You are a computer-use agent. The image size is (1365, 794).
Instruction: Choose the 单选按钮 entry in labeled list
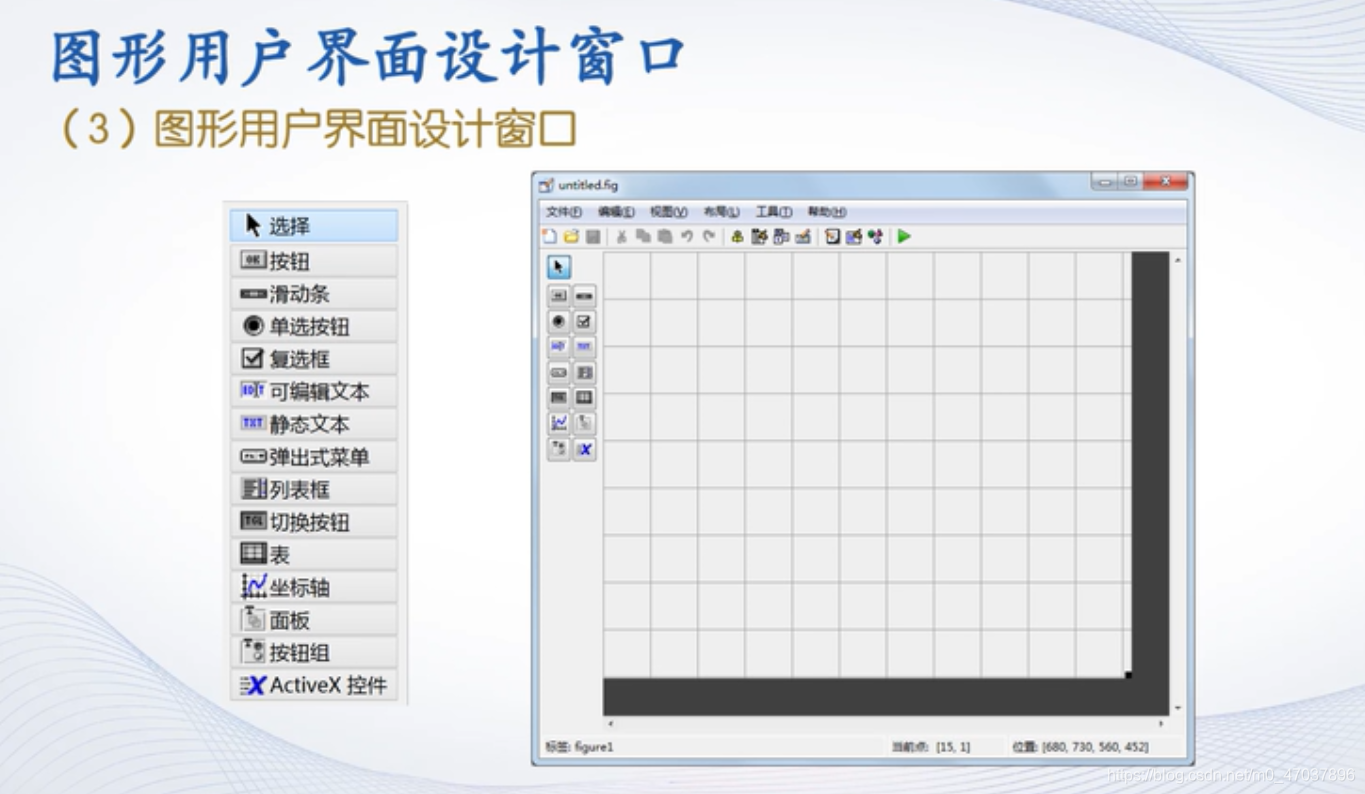pyautogui.click(x=314, y=326)
